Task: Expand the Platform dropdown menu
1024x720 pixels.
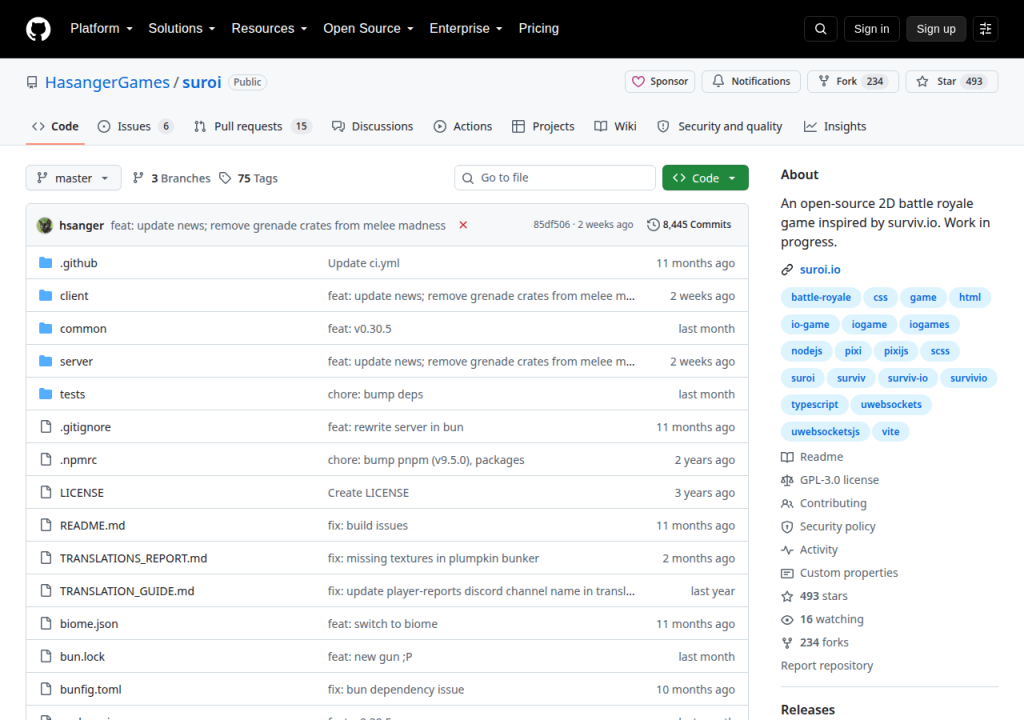Action: point(101,29)
